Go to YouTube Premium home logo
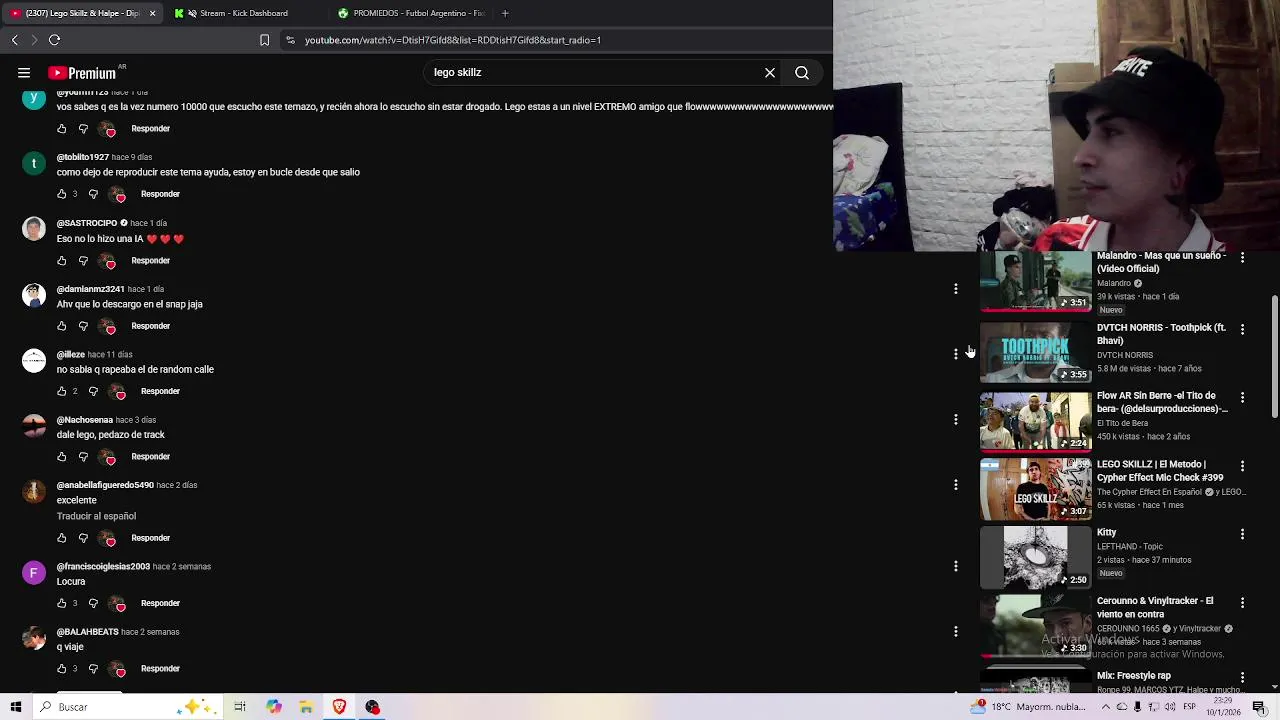The height and width of the screenshot is (720, 1280). (x=82, y=73)
